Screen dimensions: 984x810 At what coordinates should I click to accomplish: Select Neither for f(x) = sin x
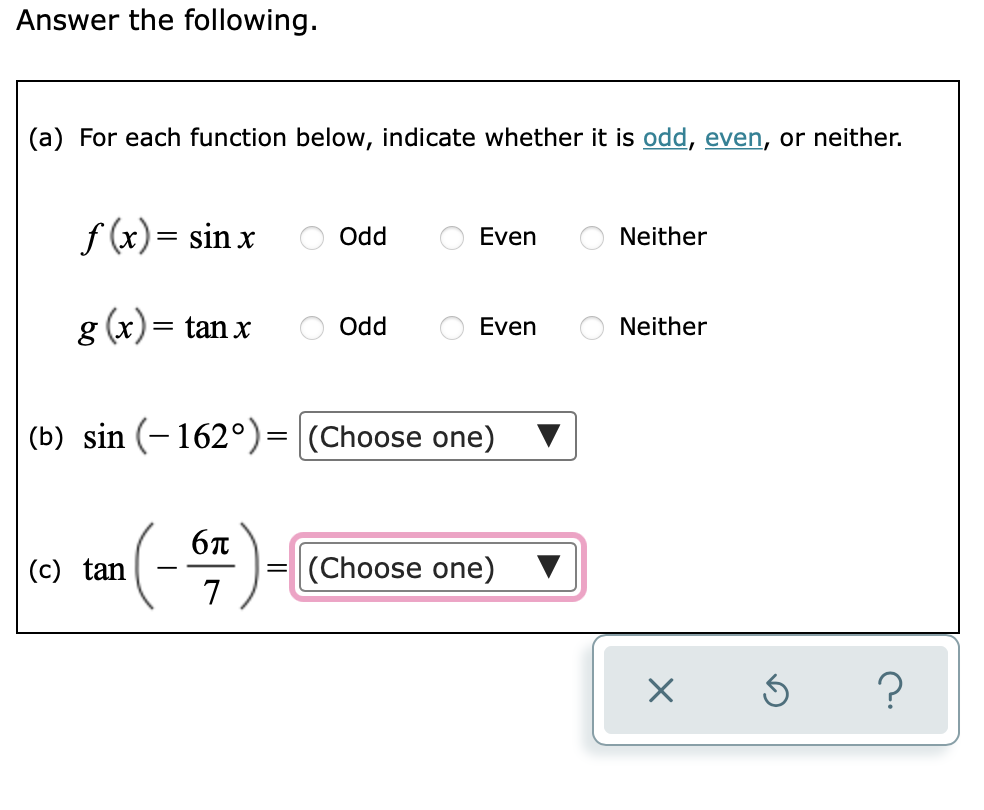[592, 238]
